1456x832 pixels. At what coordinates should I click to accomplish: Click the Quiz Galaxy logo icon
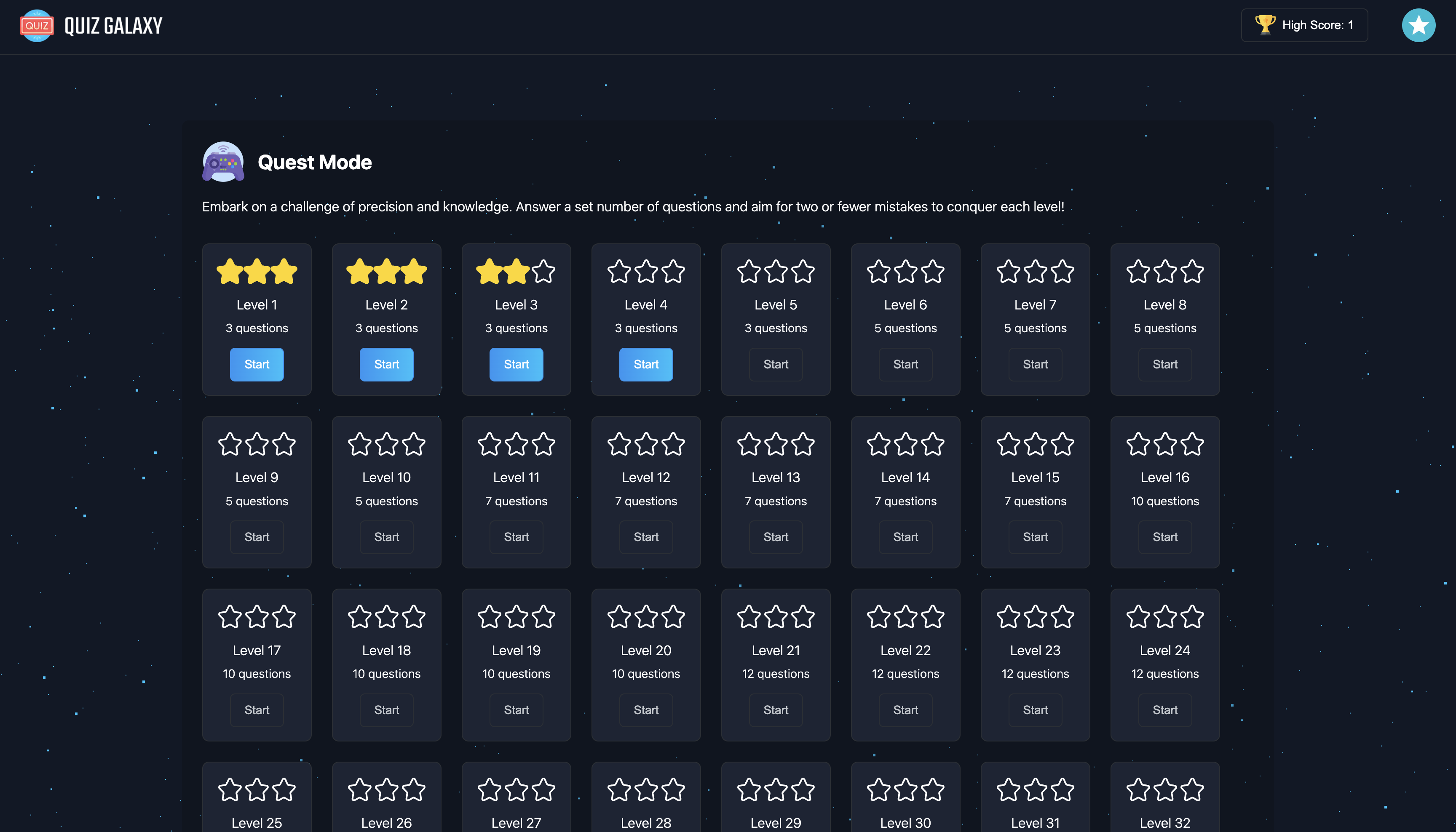(x=37, y=25)
